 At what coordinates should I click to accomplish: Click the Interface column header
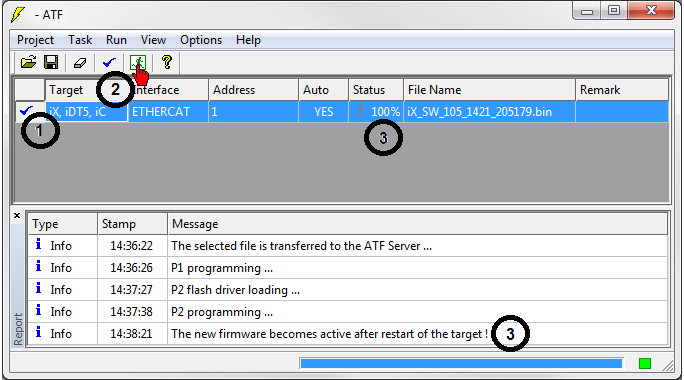tap(168, 90)
